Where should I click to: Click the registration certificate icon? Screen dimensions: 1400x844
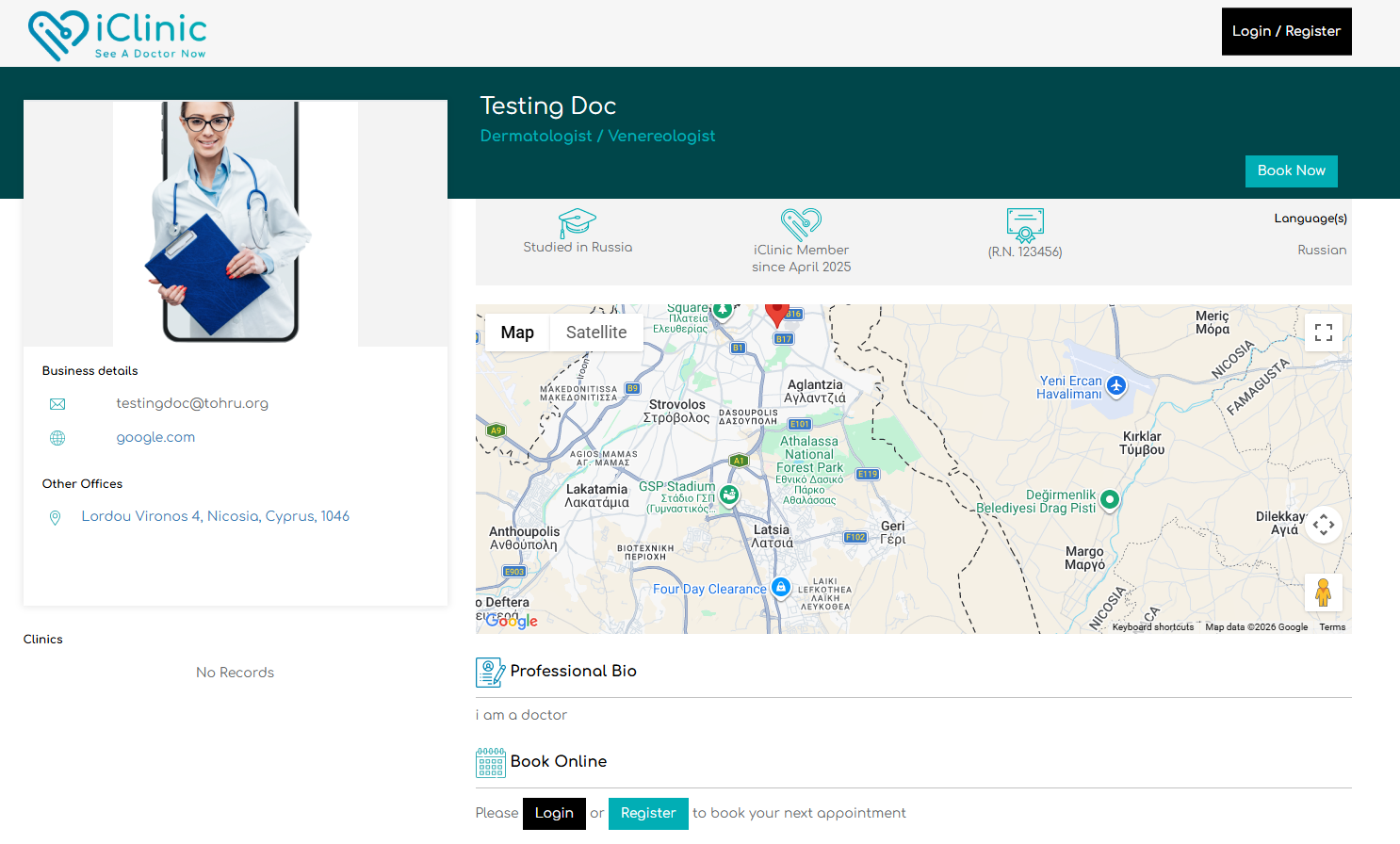[1024, 225]
